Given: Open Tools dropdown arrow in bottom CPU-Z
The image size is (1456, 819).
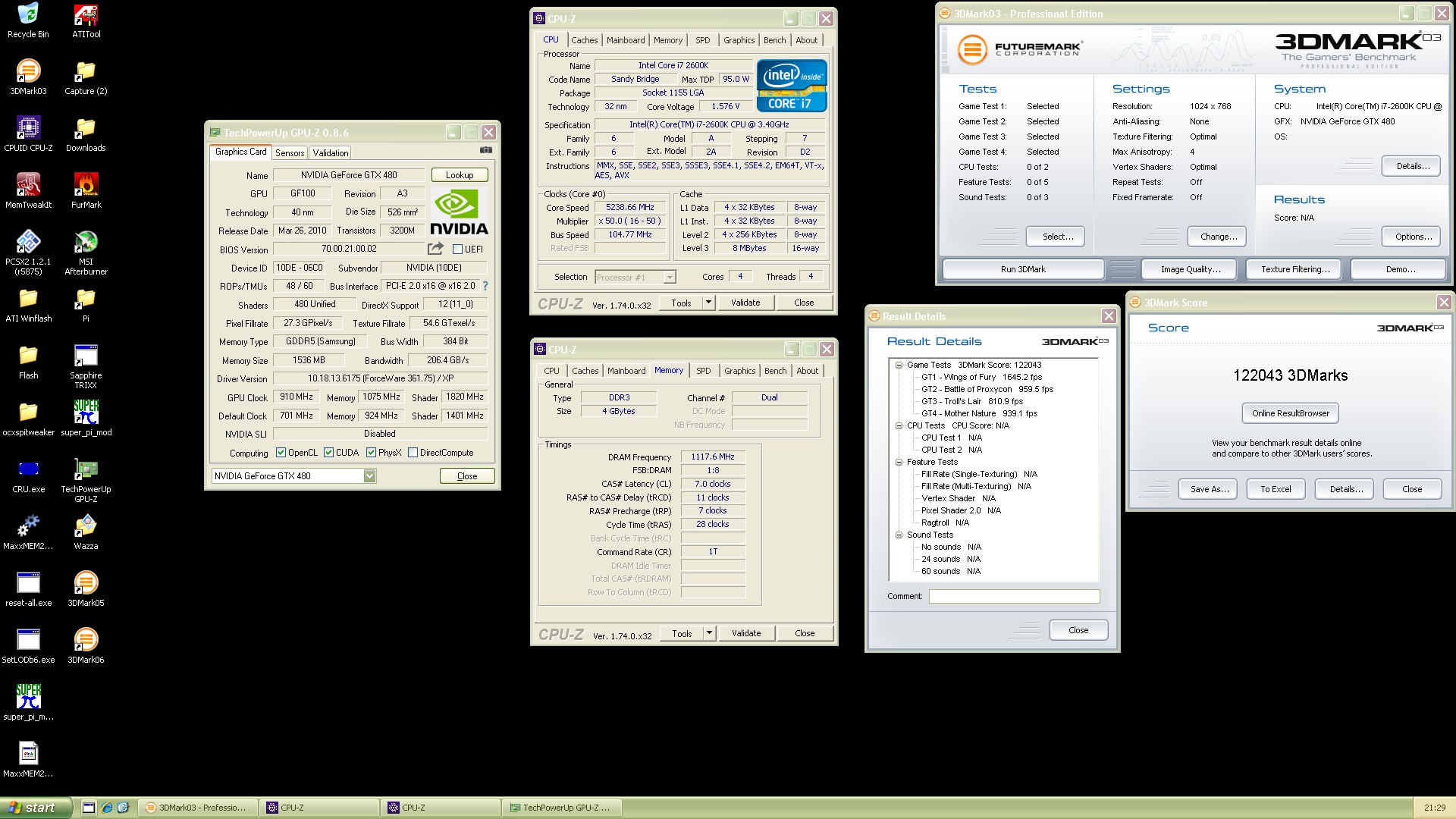Looking at the screenshot, I should coord(709,633).
